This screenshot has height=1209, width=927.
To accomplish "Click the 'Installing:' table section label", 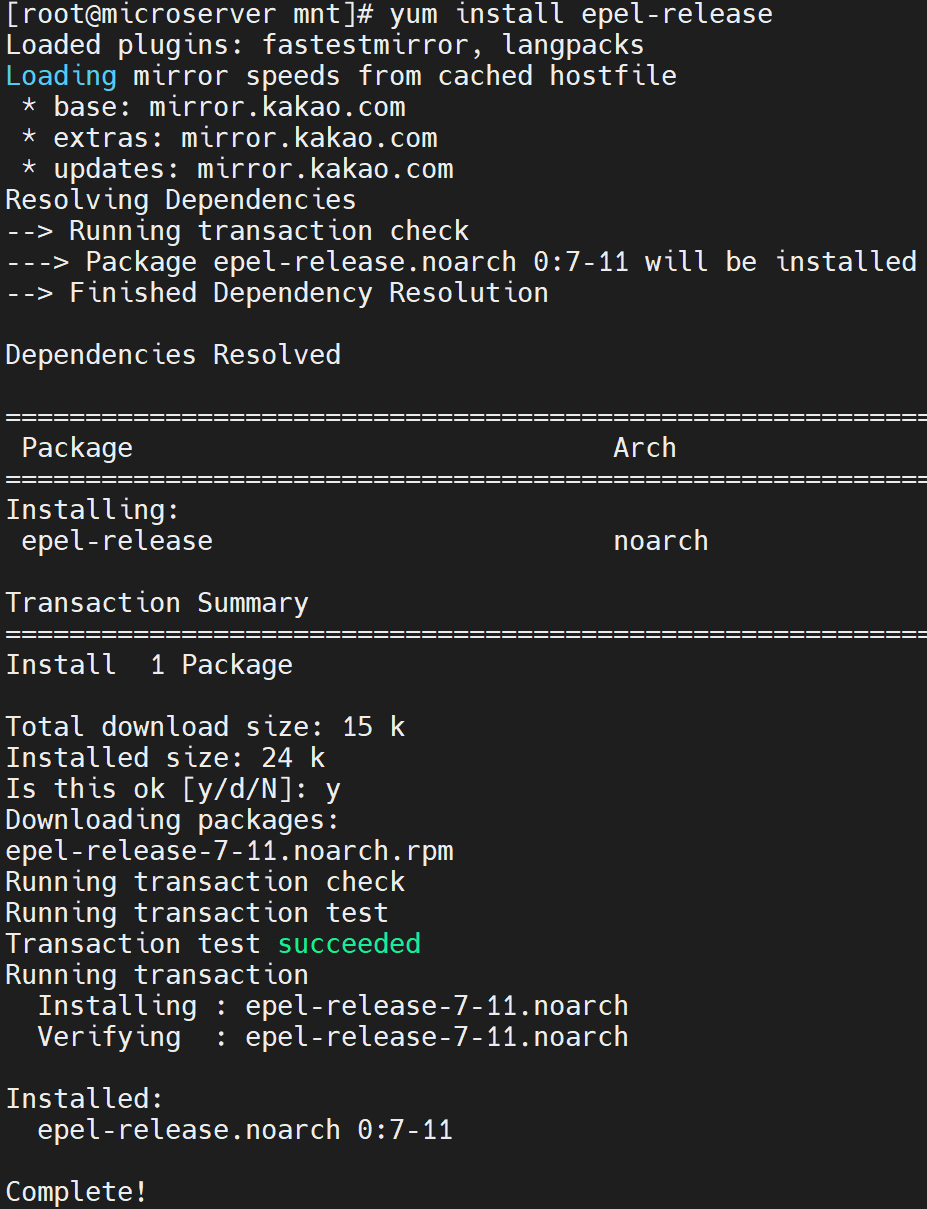I will (x=93, y=510).
